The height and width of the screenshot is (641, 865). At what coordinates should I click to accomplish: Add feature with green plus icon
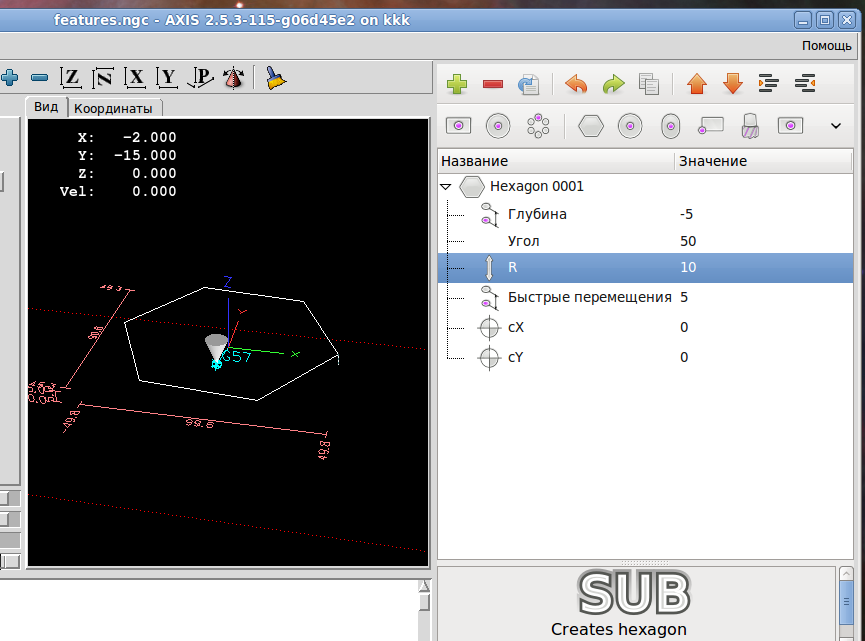[457, 84]
